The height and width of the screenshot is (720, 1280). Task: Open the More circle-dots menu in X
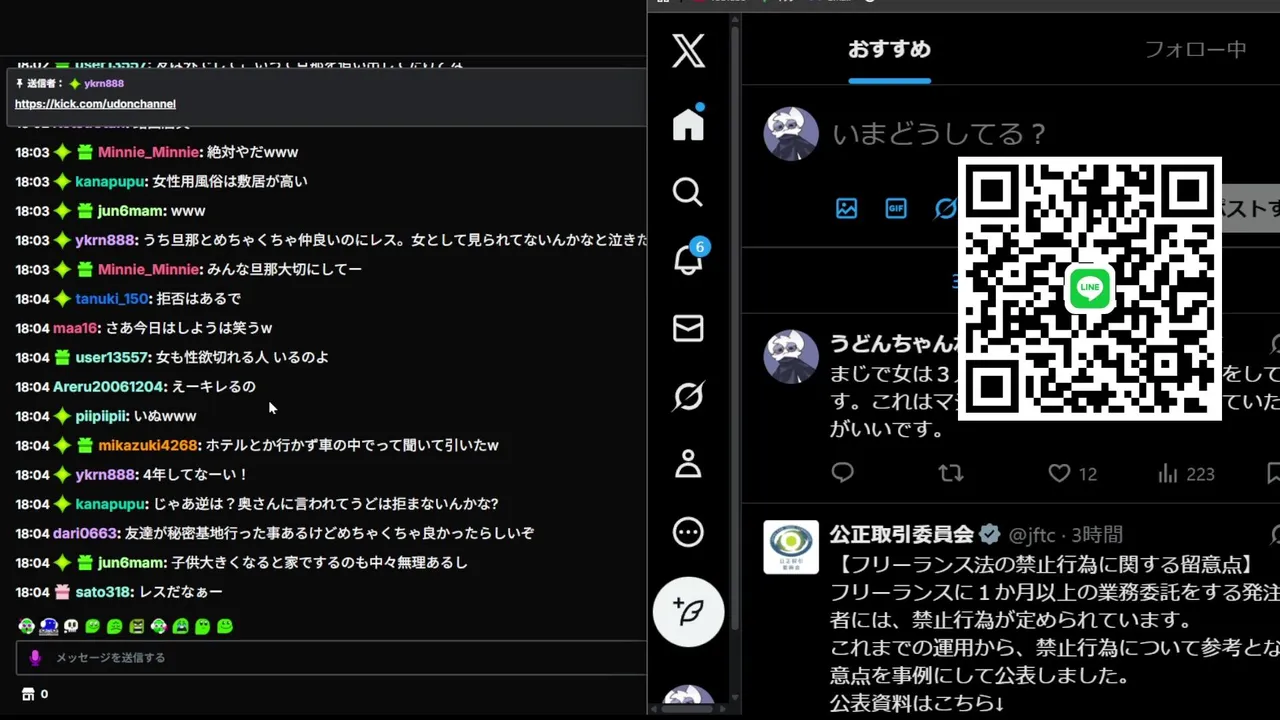pyautogui.click(x=688, y=532)
